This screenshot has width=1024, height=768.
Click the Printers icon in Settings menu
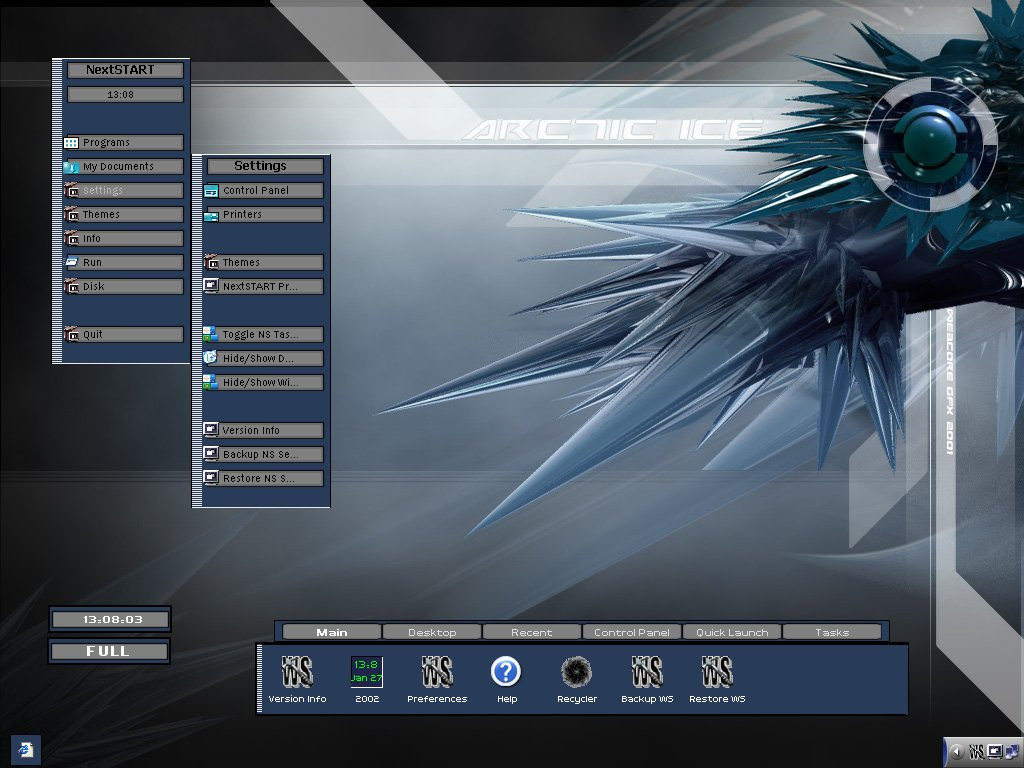(x=211, y=215)
